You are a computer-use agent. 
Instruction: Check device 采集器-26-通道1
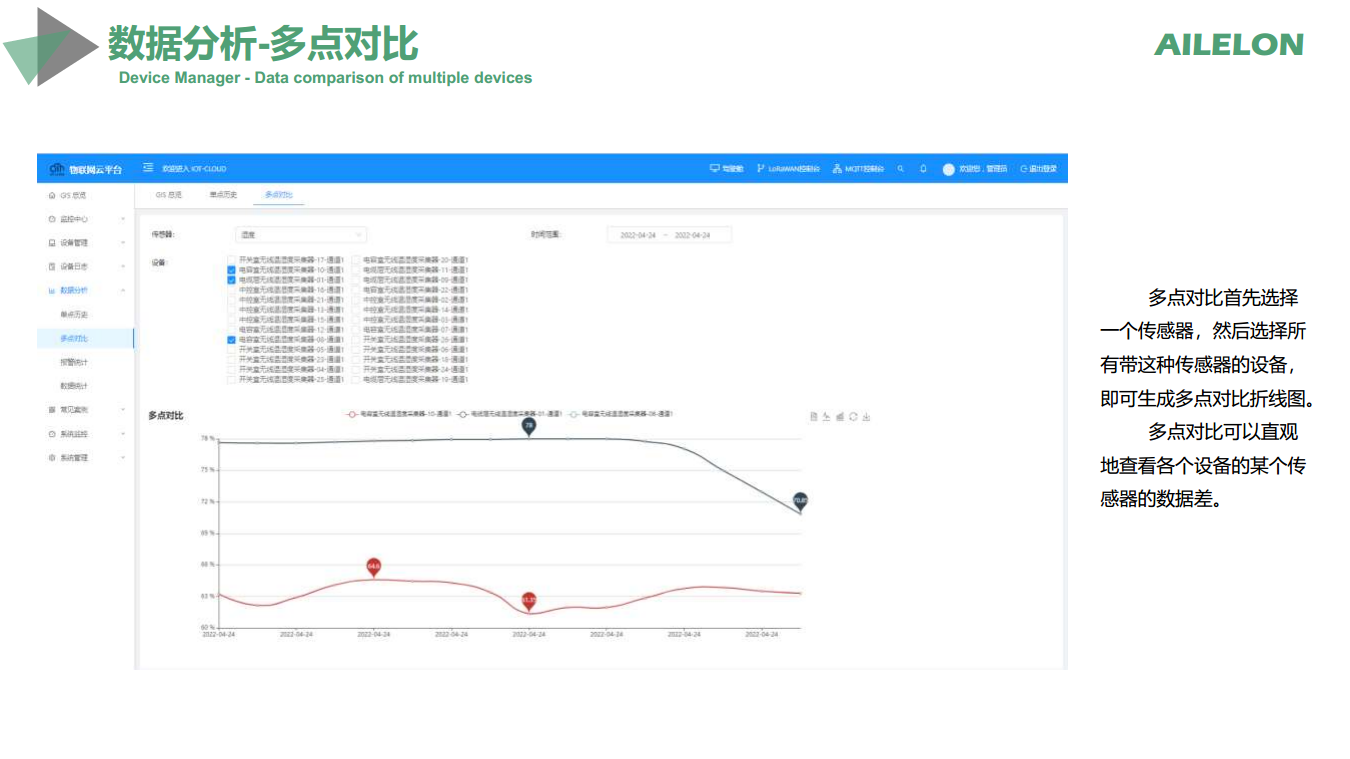pos(356,339)
